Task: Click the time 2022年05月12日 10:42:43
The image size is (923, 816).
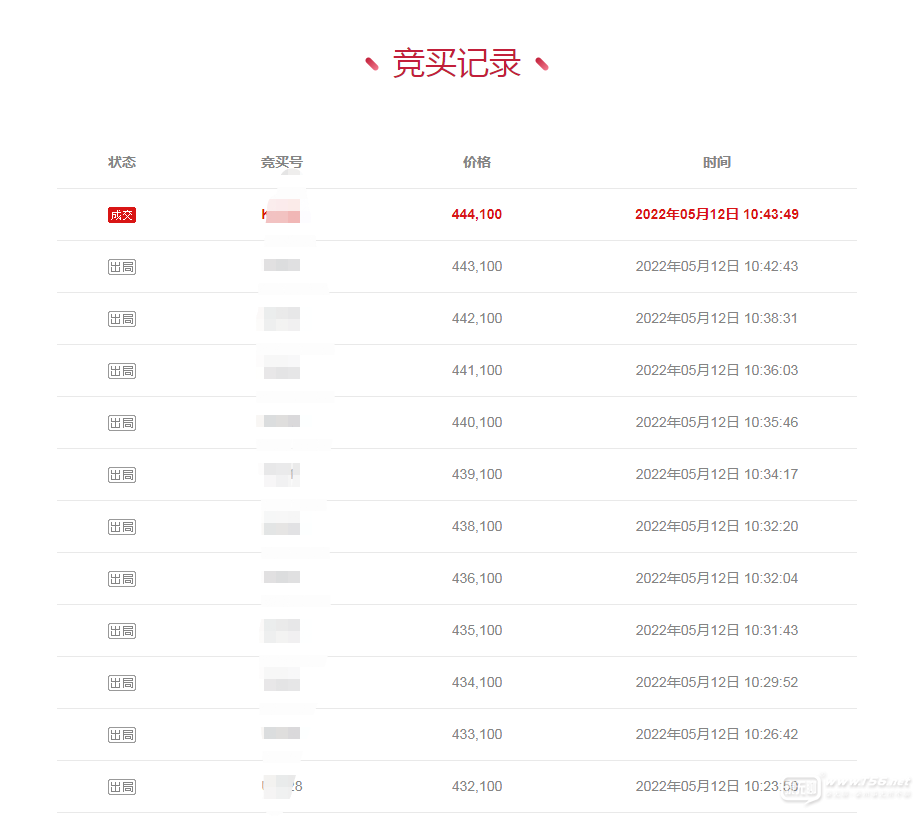Action: pos(717,266)
